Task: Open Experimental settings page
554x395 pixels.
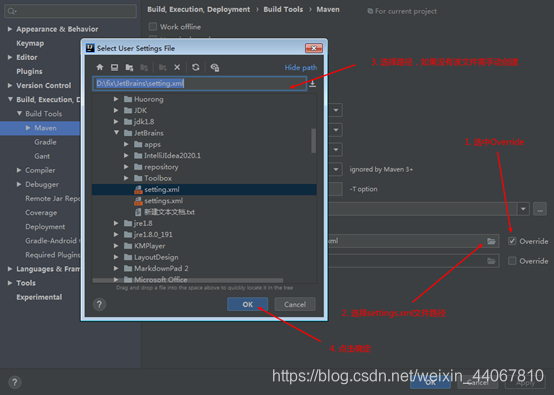Action: click(x=39, y=297)
